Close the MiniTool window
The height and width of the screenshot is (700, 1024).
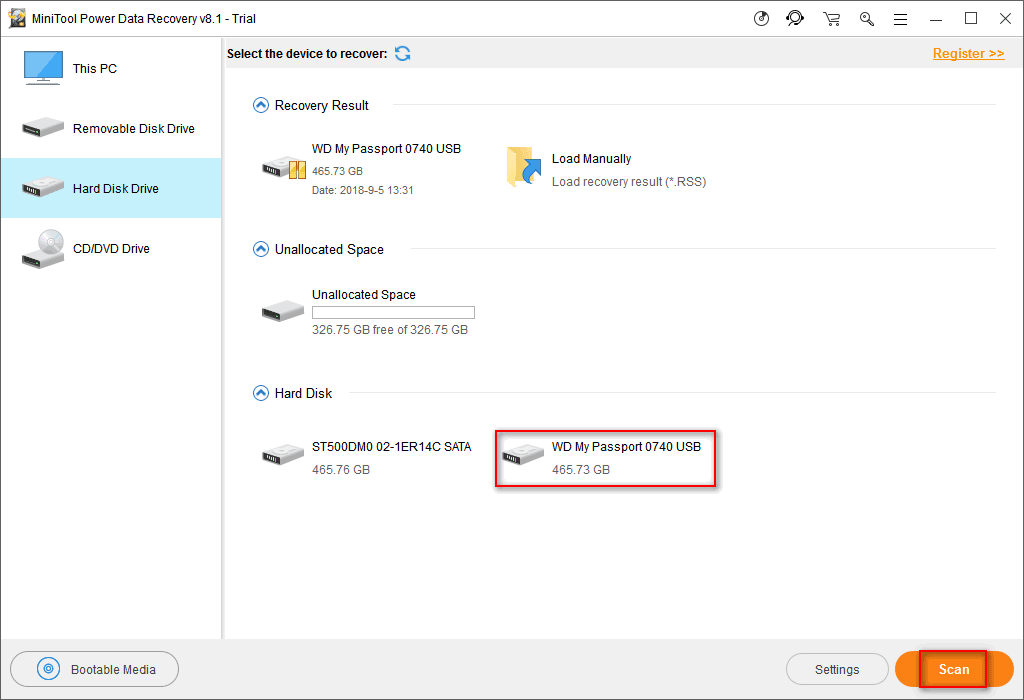[x=1006, y=18]
